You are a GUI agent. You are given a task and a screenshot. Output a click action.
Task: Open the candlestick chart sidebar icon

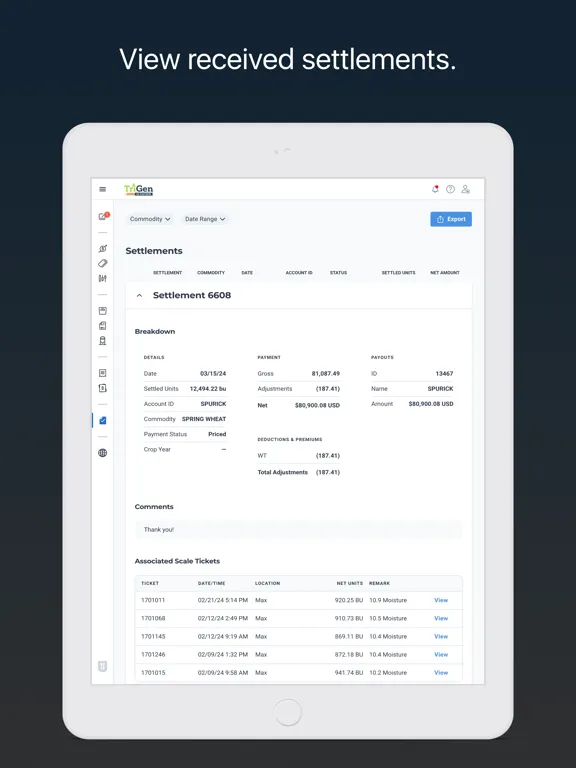102,278
